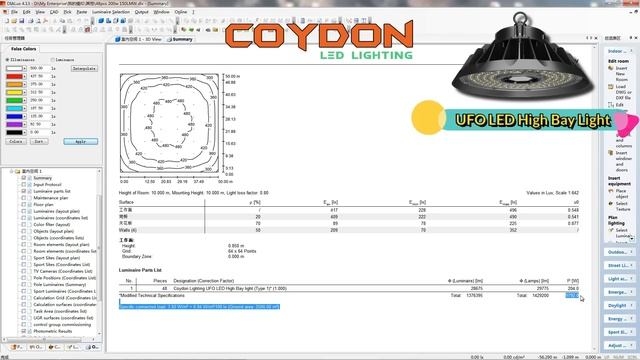Check the Floor plan checkbox
The height and width of the screenshot is (360, 640).
click(24, 204)
